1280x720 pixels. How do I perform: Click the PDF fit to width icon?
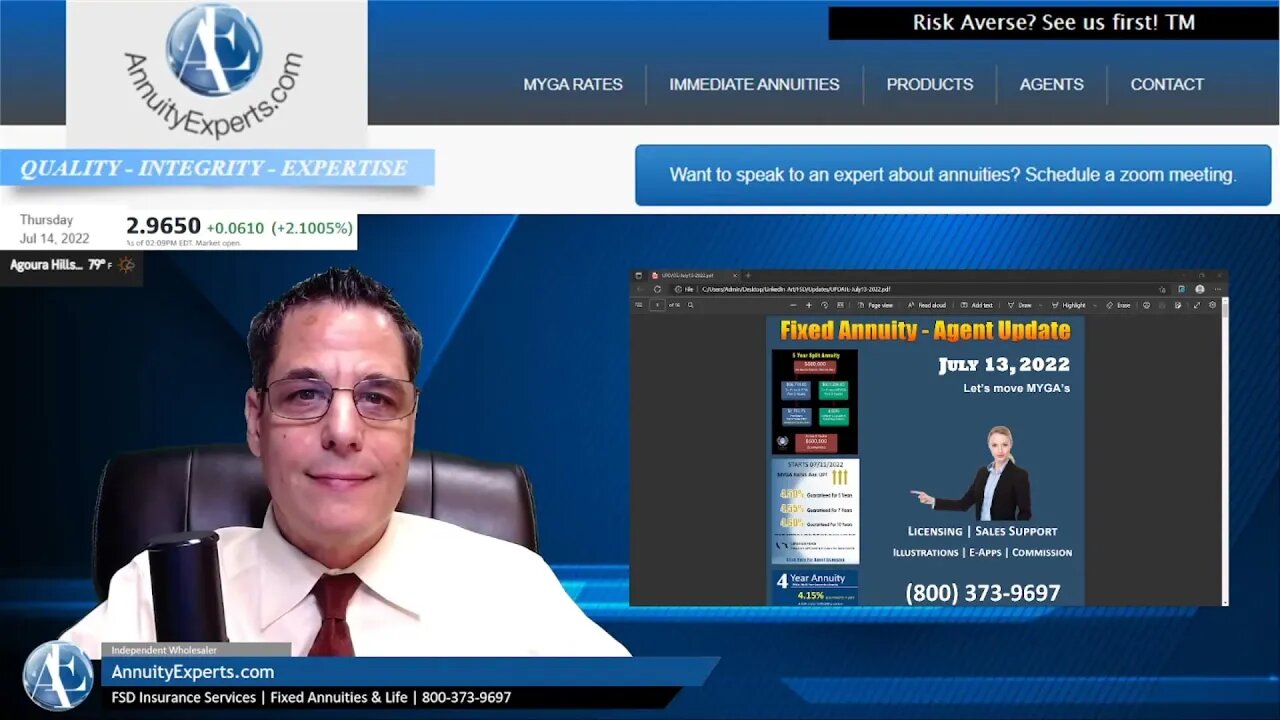840,305
